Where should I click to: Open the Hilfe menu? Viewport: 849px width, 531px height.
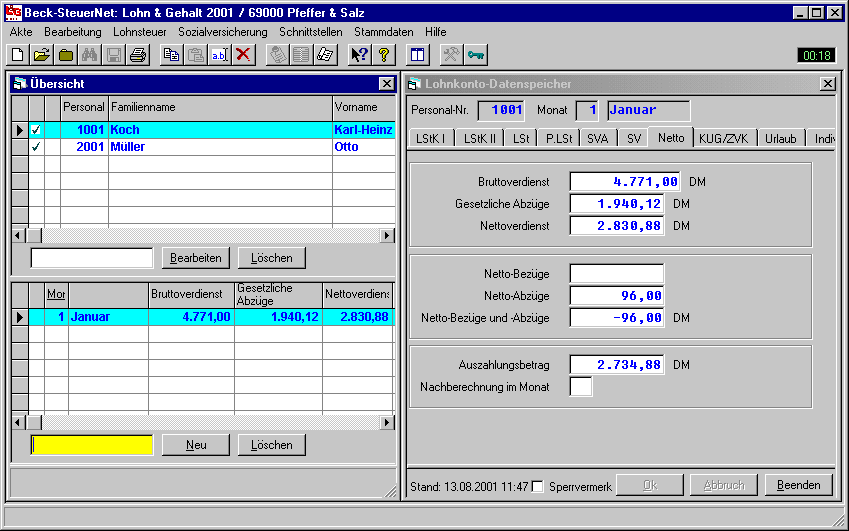pyautogui.click(x=435, y=32)
